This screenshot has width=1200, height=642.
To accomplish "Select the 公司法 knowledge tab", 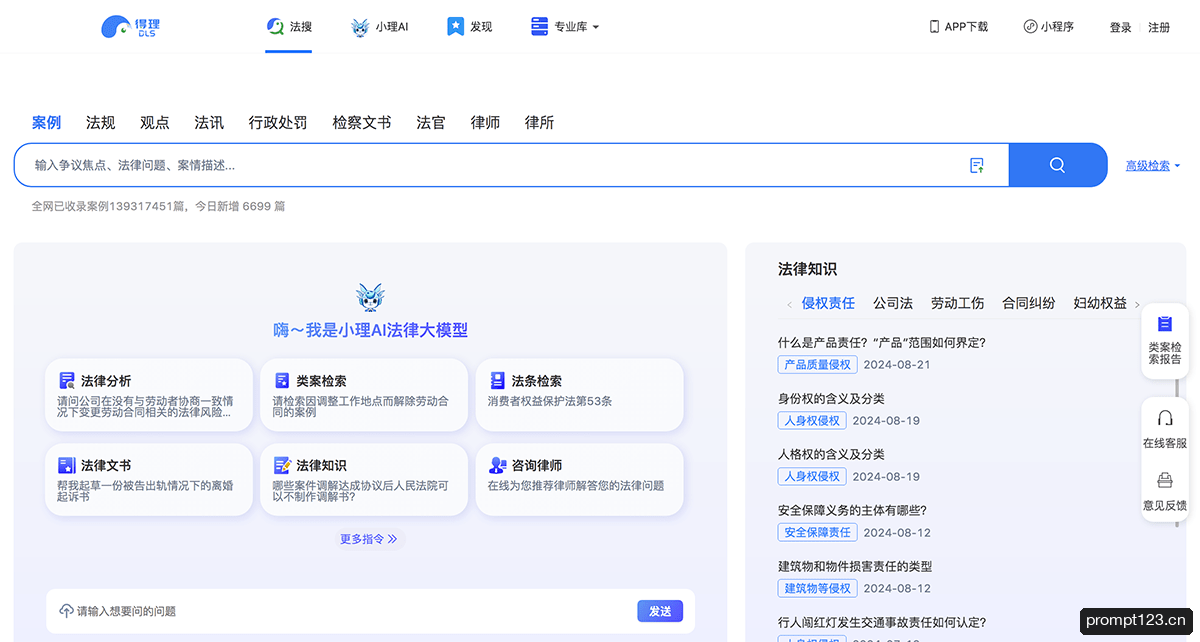I will coord(893,303).
